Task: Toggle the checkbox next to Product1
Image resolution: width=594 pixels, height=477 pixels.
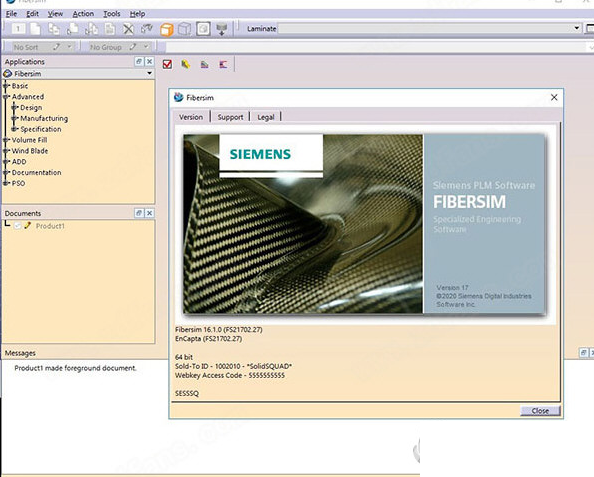Action: click(17, 226)
